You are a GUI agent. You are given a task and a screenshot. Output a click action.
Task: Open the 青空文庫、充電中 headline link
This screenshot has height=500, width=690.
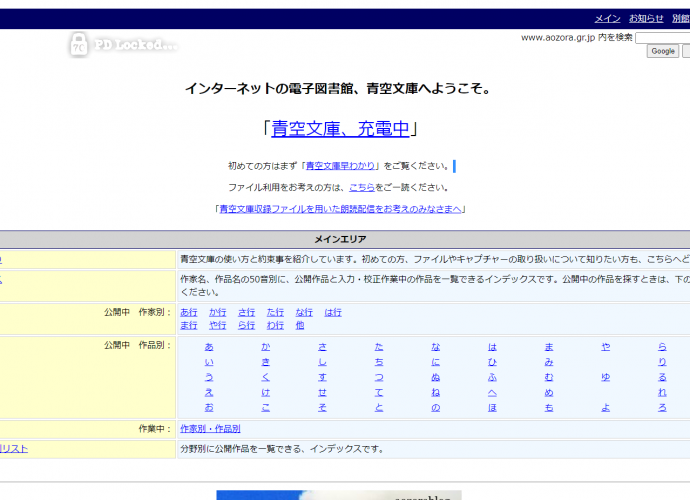point(340,129)
